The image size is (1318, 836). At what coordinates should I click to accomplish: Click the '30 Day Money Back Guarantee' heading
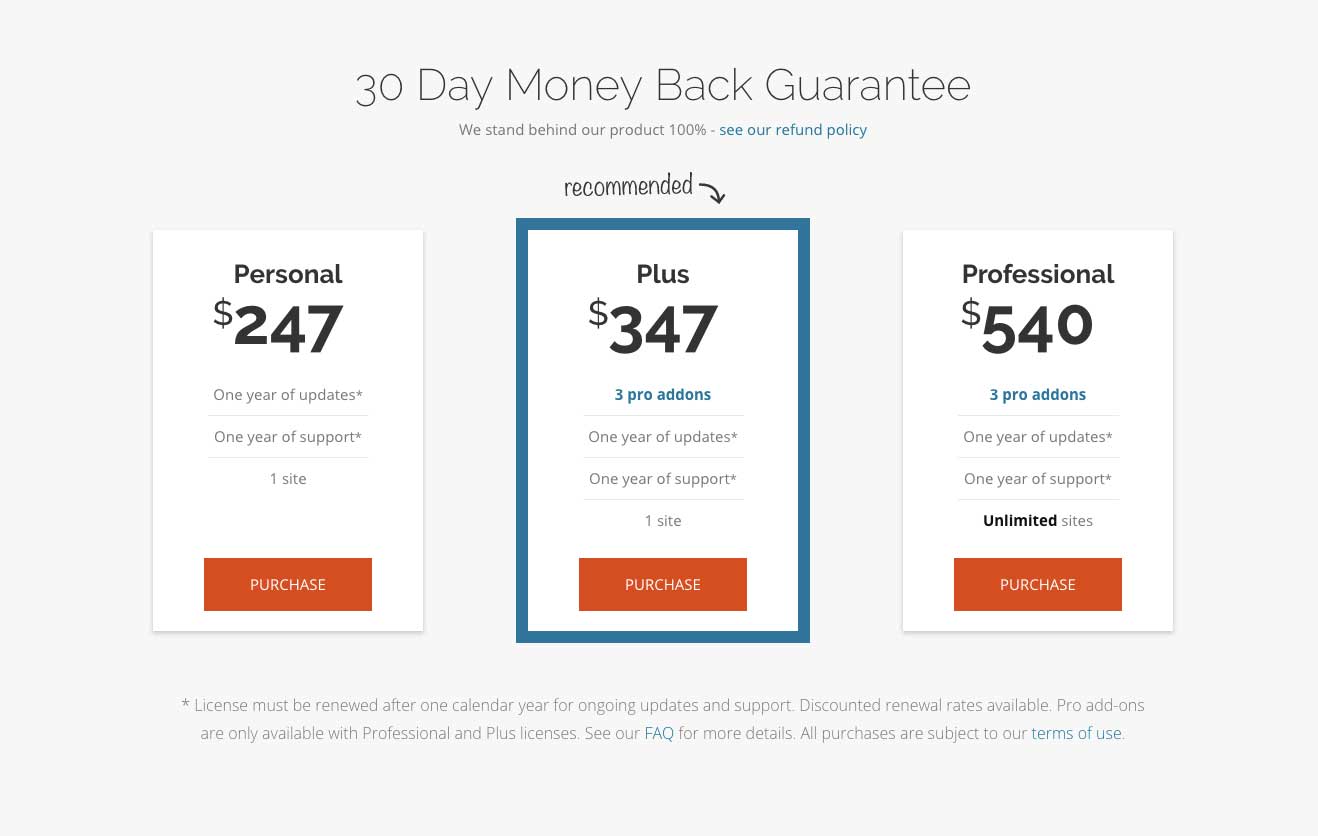[662, 86]
